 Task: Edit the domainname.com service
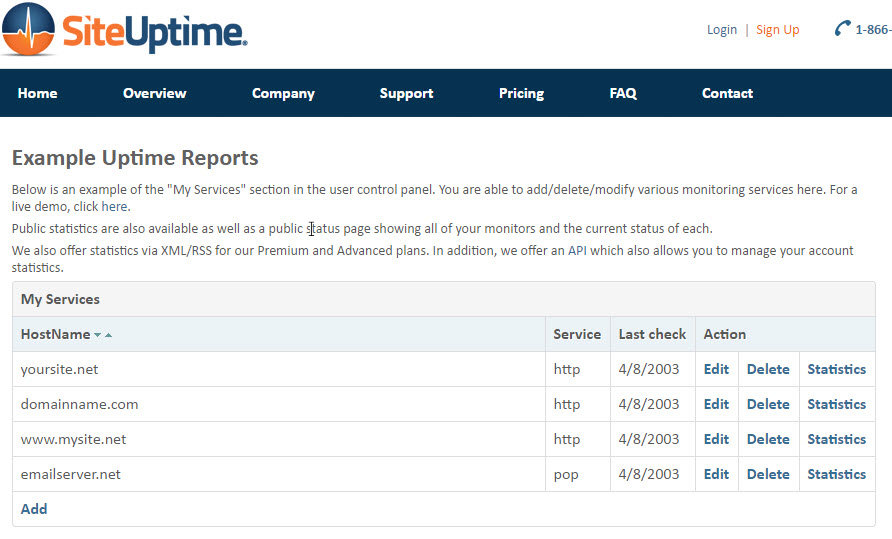tap(716, 404)
